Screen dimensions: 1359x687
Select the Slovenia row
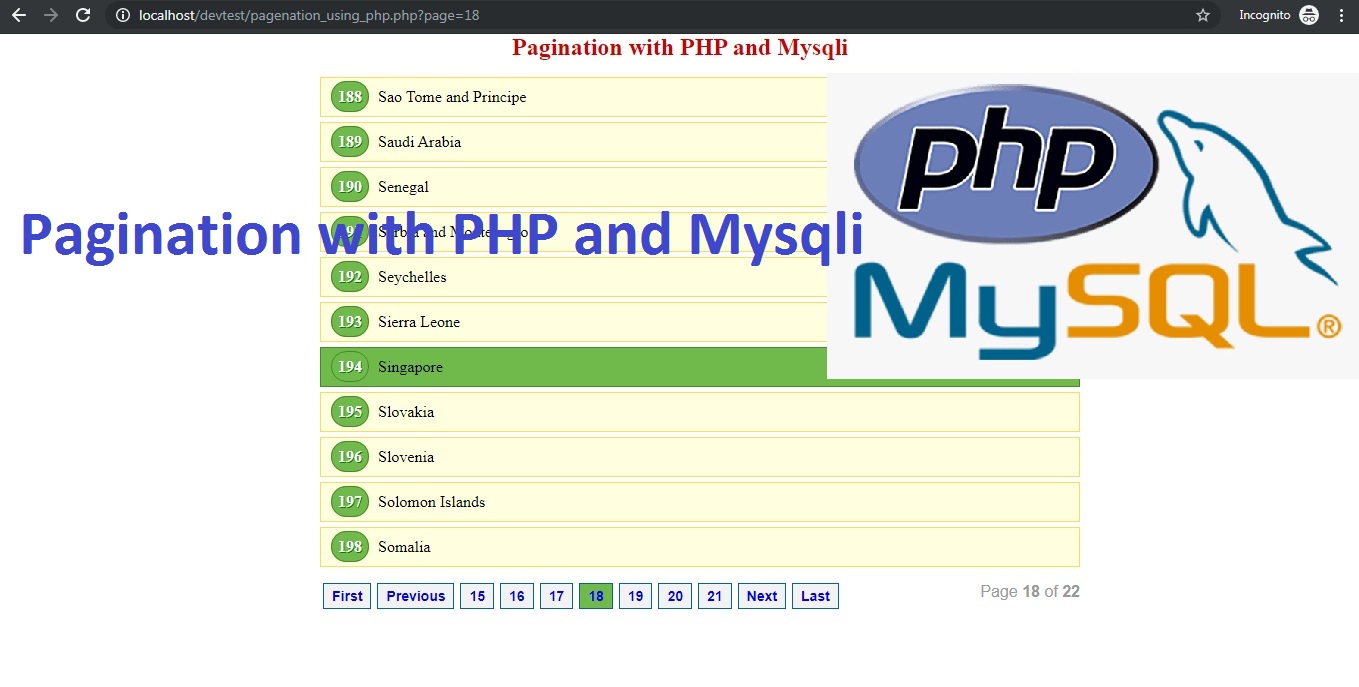[x=700, y=457]
